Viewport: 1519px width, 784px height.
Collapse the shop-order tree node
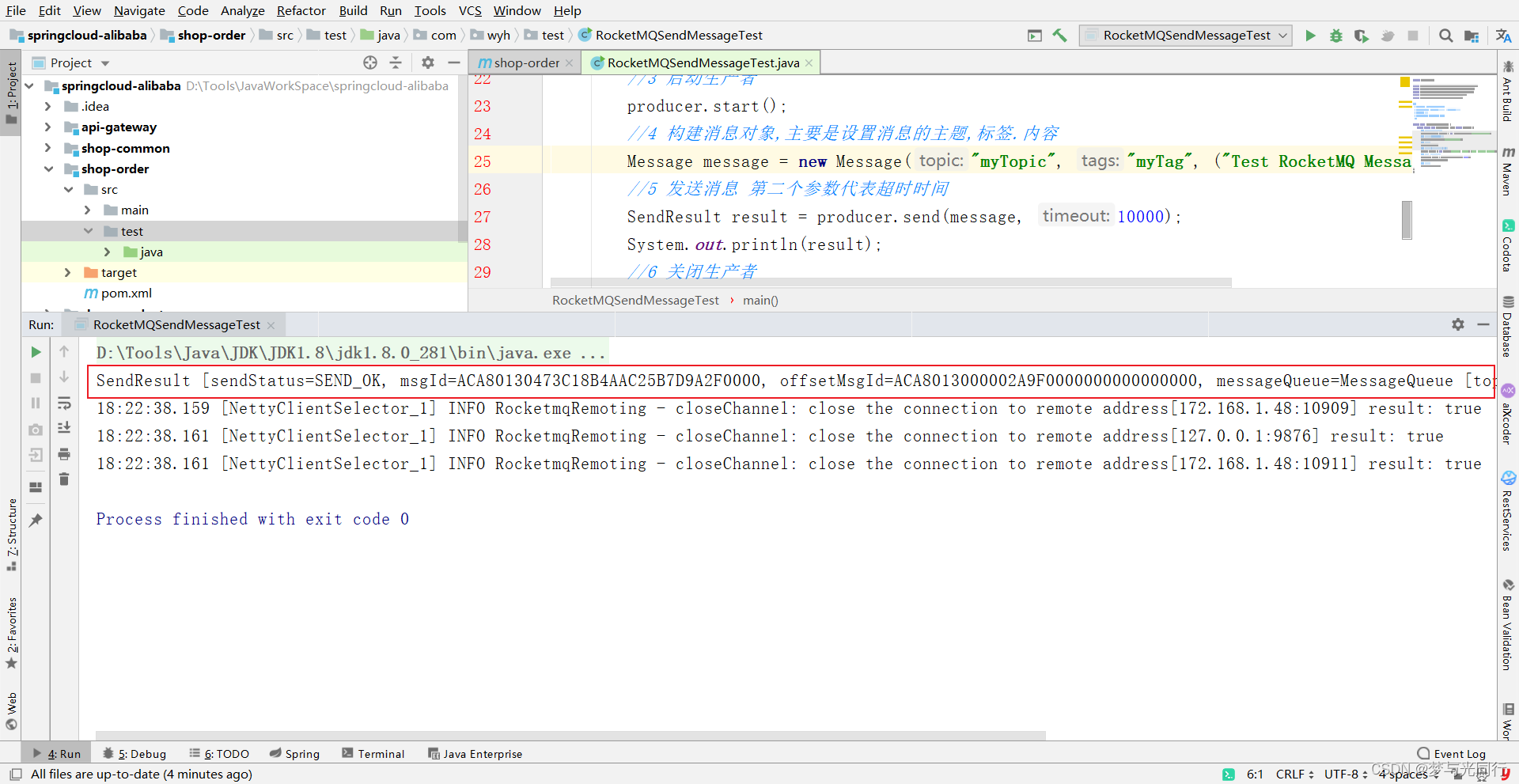[x=49, y=169]
